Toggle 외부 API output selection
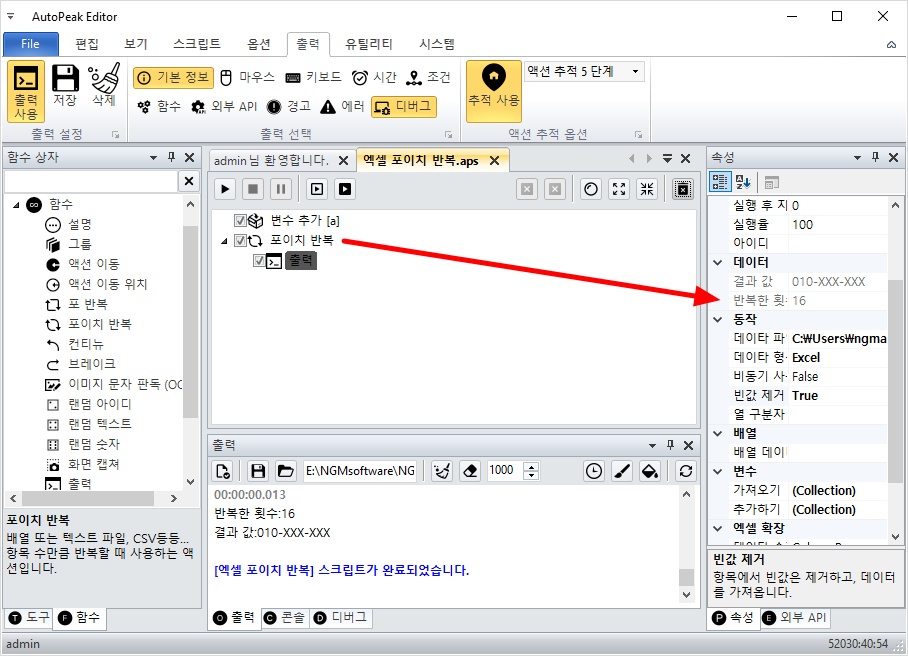 pos(224,107)
